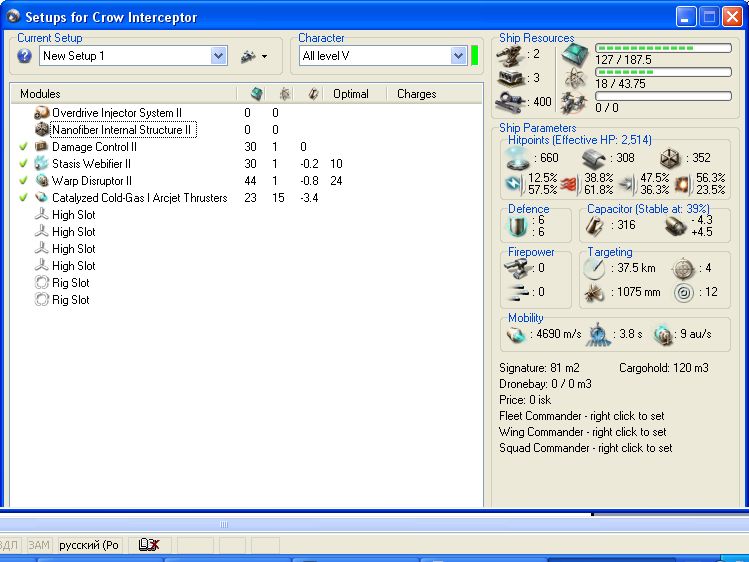749x562 pixels.
Task: Sort by the Charges column header
Action: point(417,94)
